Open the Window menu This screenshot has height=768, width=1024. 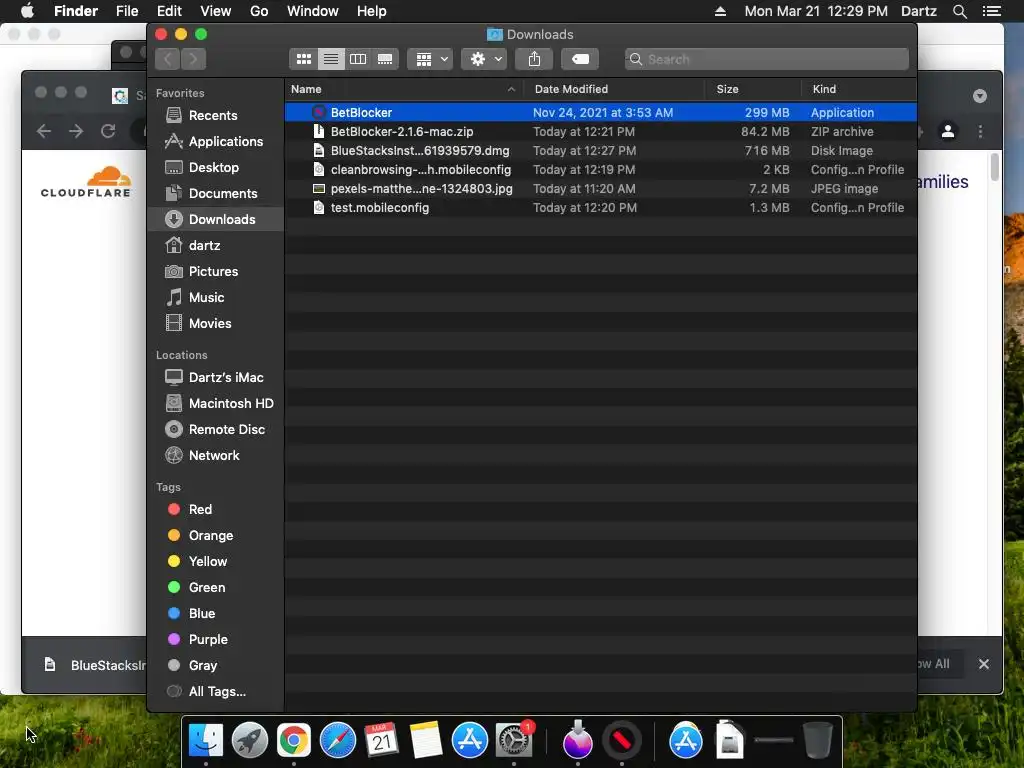pyautogui.click(x=313, y=11)
